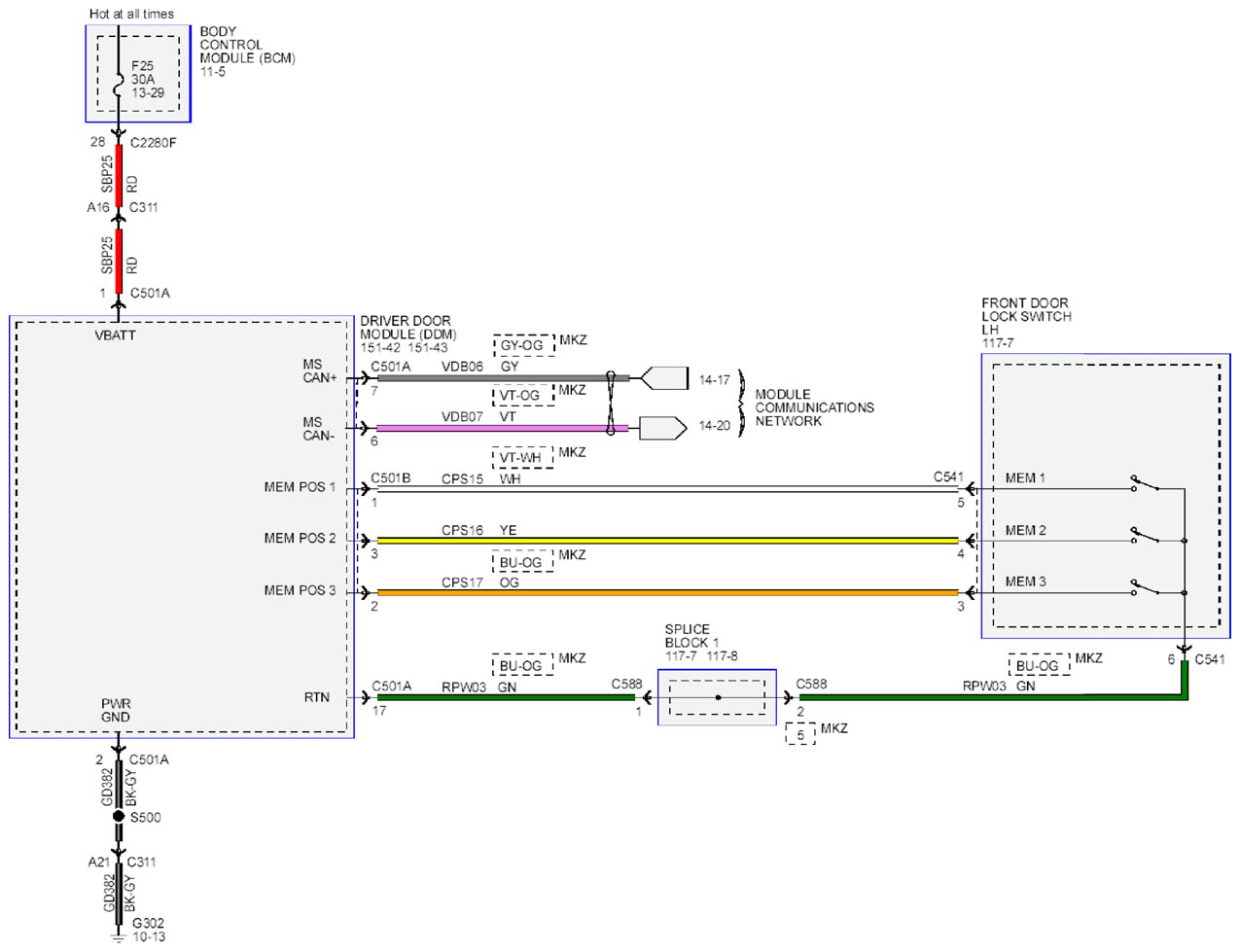The image size is (1240, 952).
Task: Open page reference 11-5 under BCM
Action: point(213,72)
